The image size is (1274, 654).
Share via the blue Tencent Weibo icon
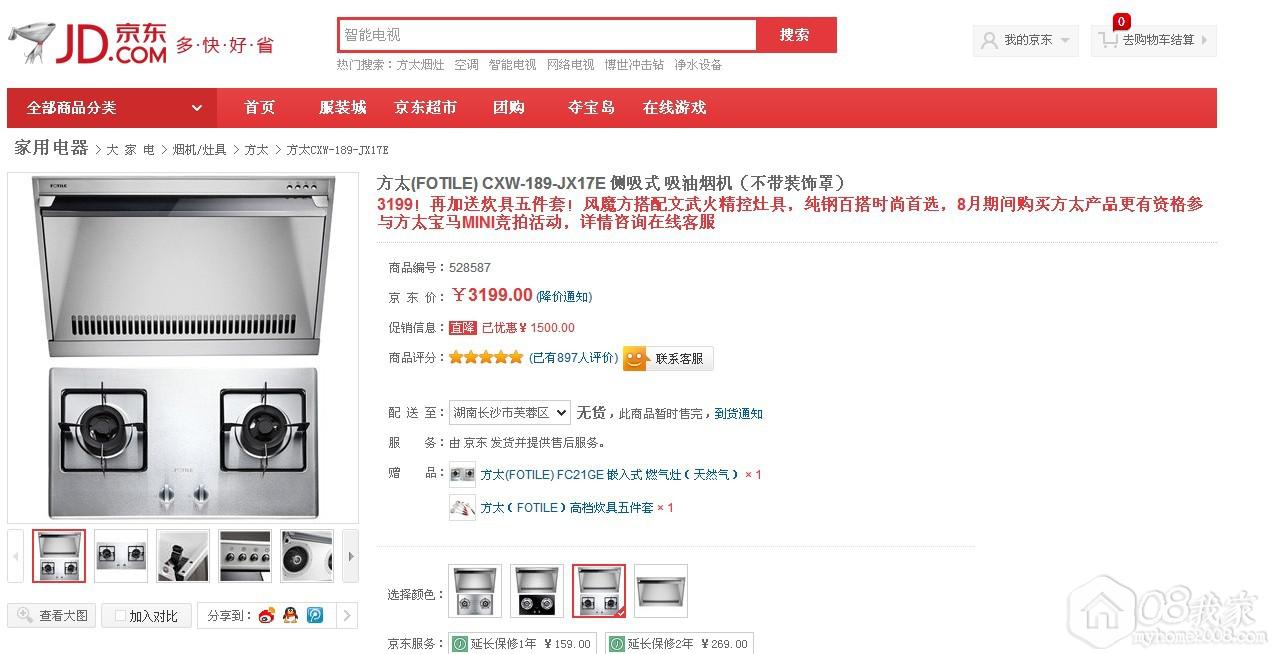[x=315, y=615]
